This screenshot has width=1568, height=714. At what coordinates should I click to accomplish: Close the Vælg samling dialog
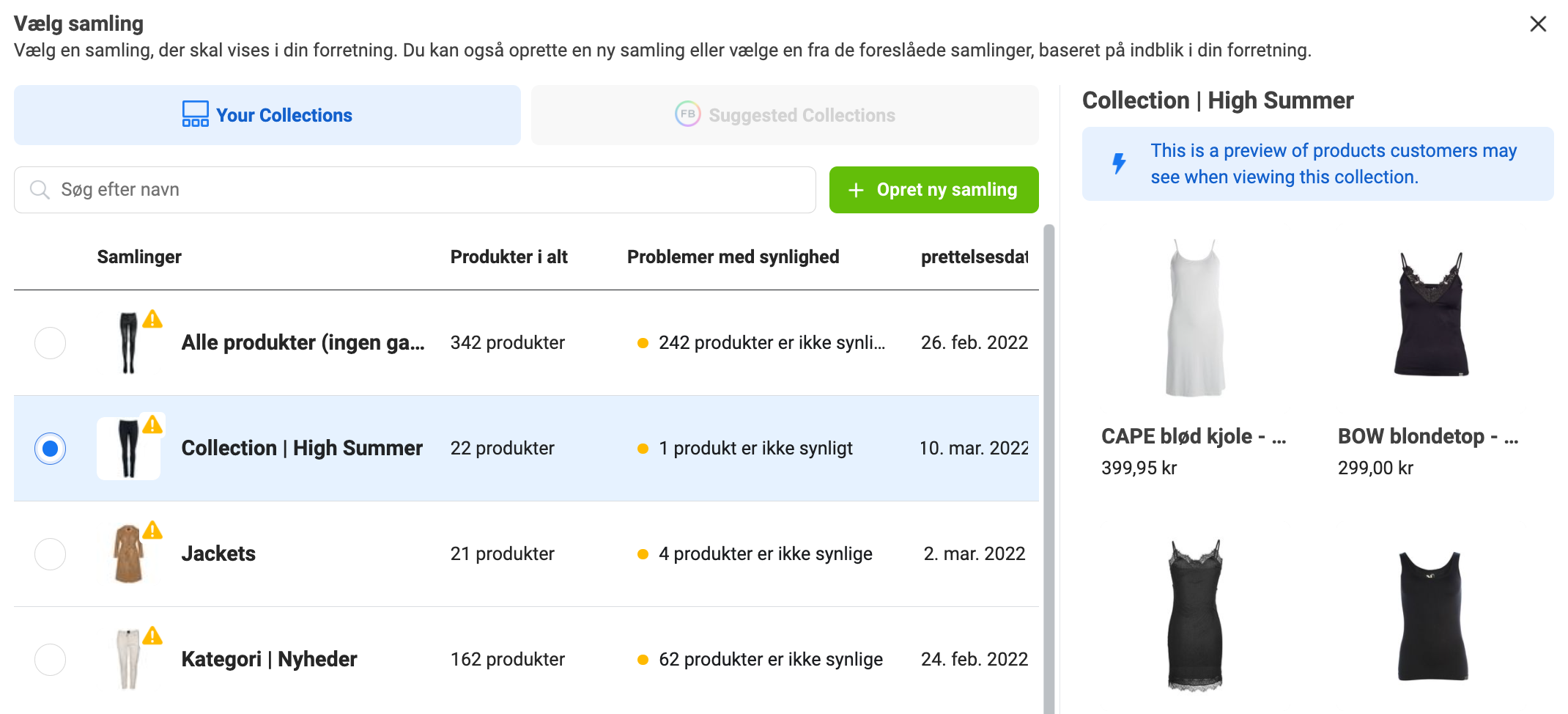1538,24
